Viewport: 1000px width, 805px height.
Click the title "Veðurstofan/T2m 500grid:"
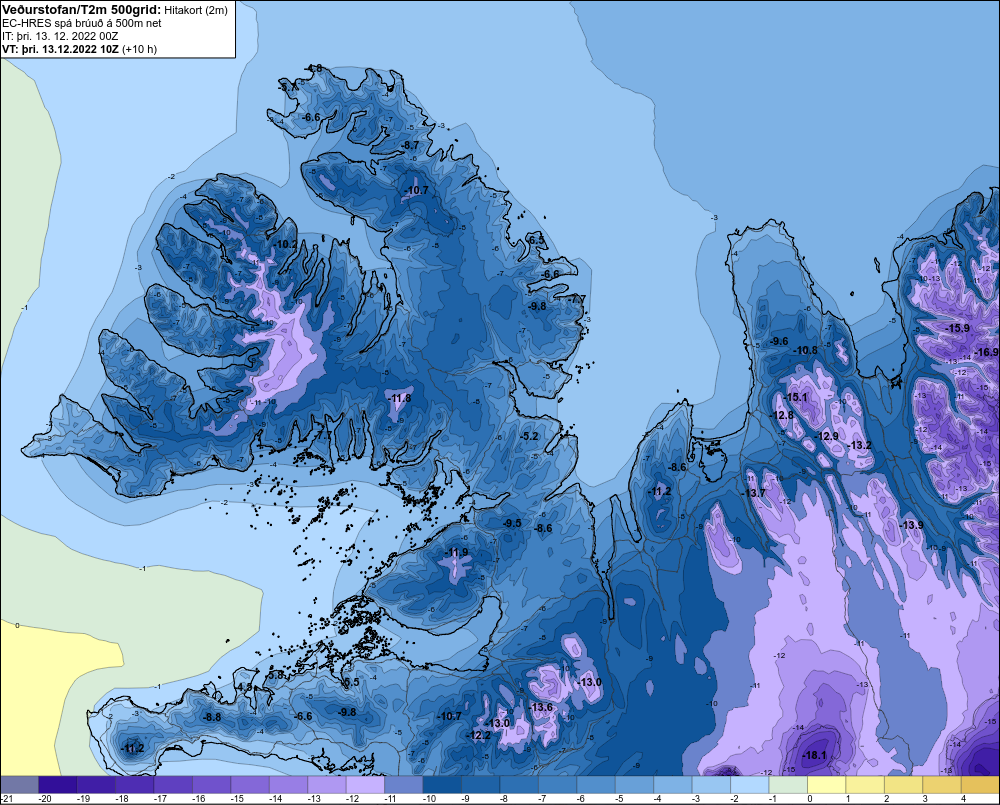(x=82, y=10)
